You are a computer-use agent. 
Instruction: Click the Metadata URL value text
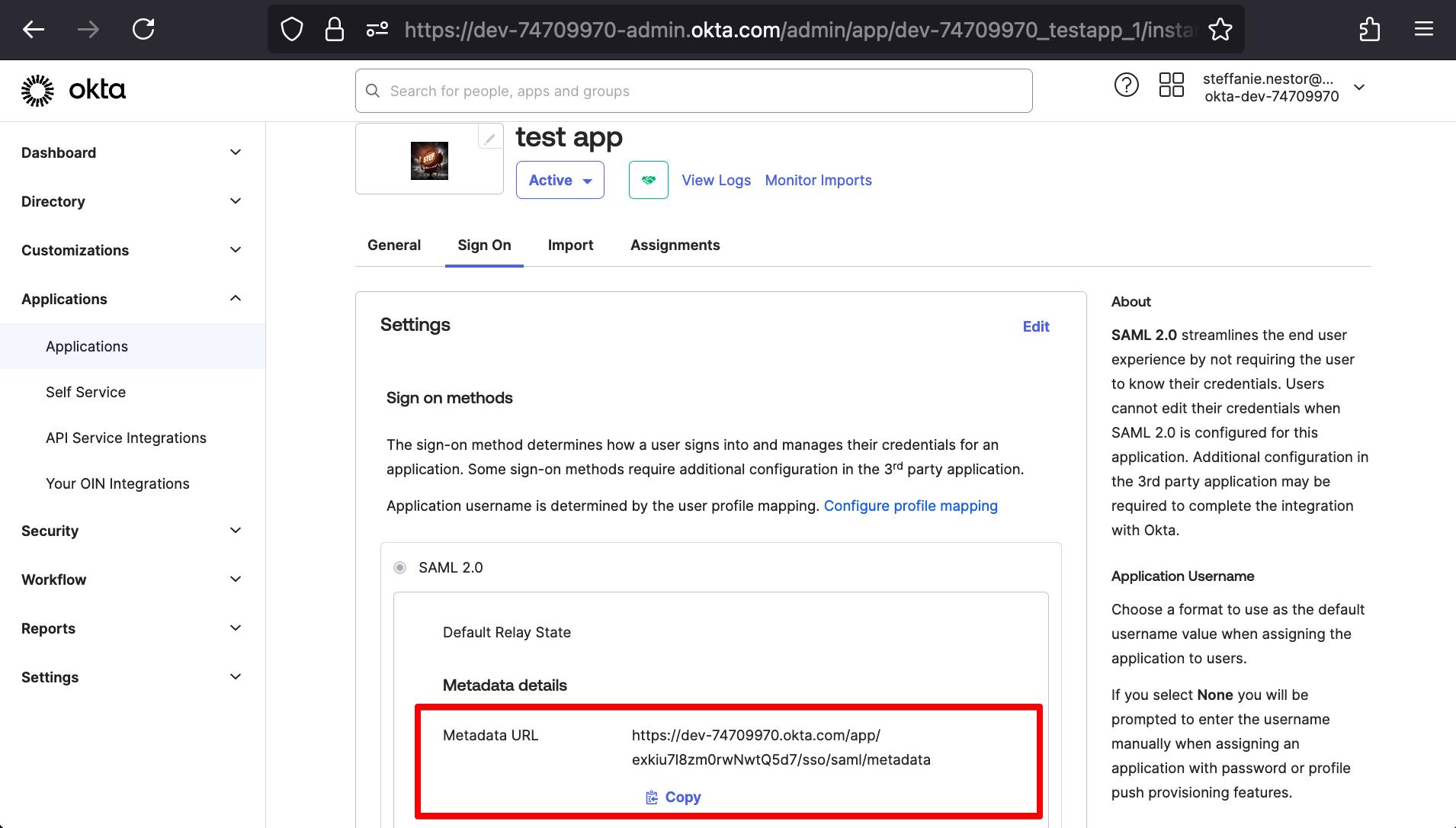point(781,747)
